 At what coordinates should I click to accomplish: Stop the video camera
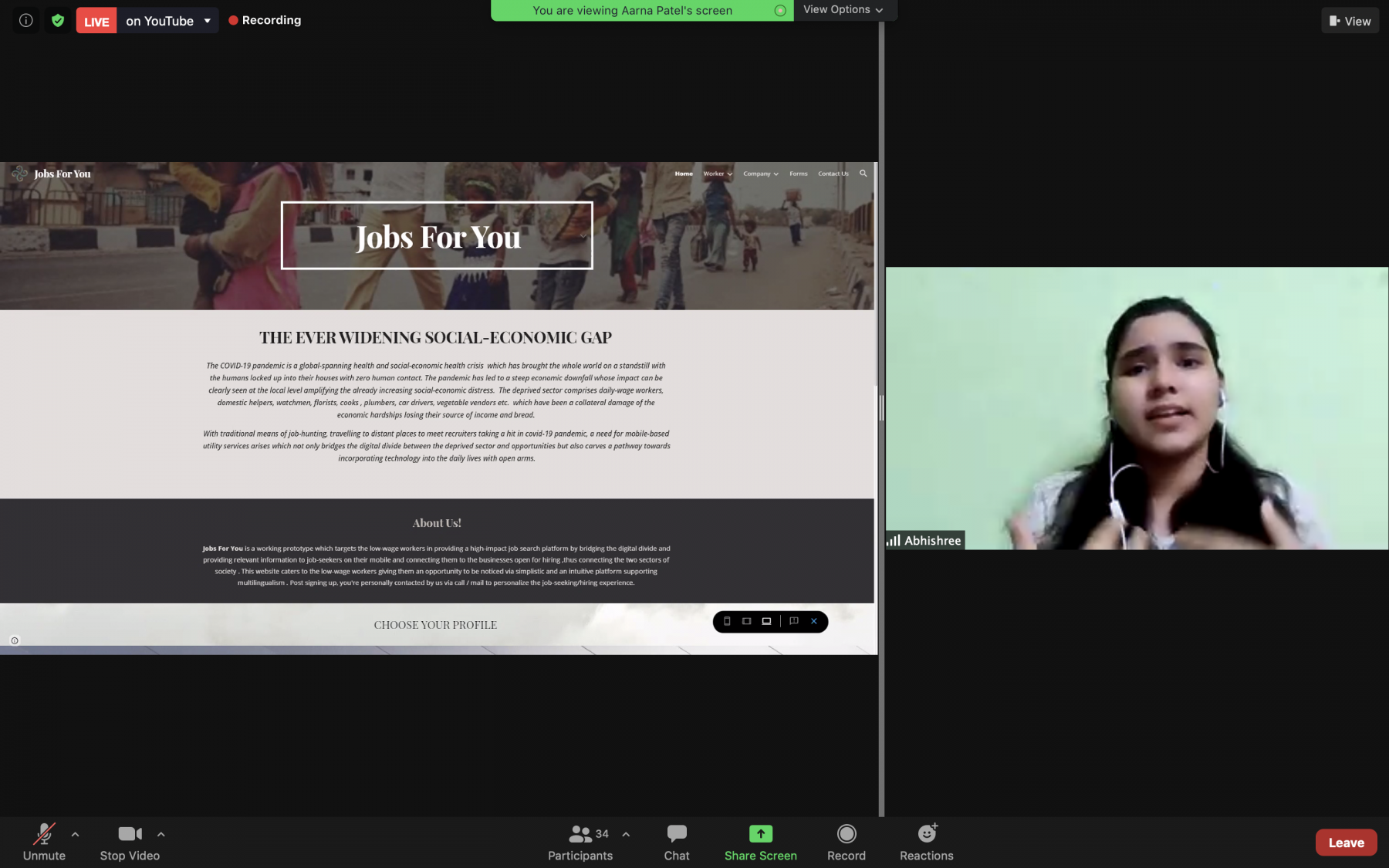[130, 842]
